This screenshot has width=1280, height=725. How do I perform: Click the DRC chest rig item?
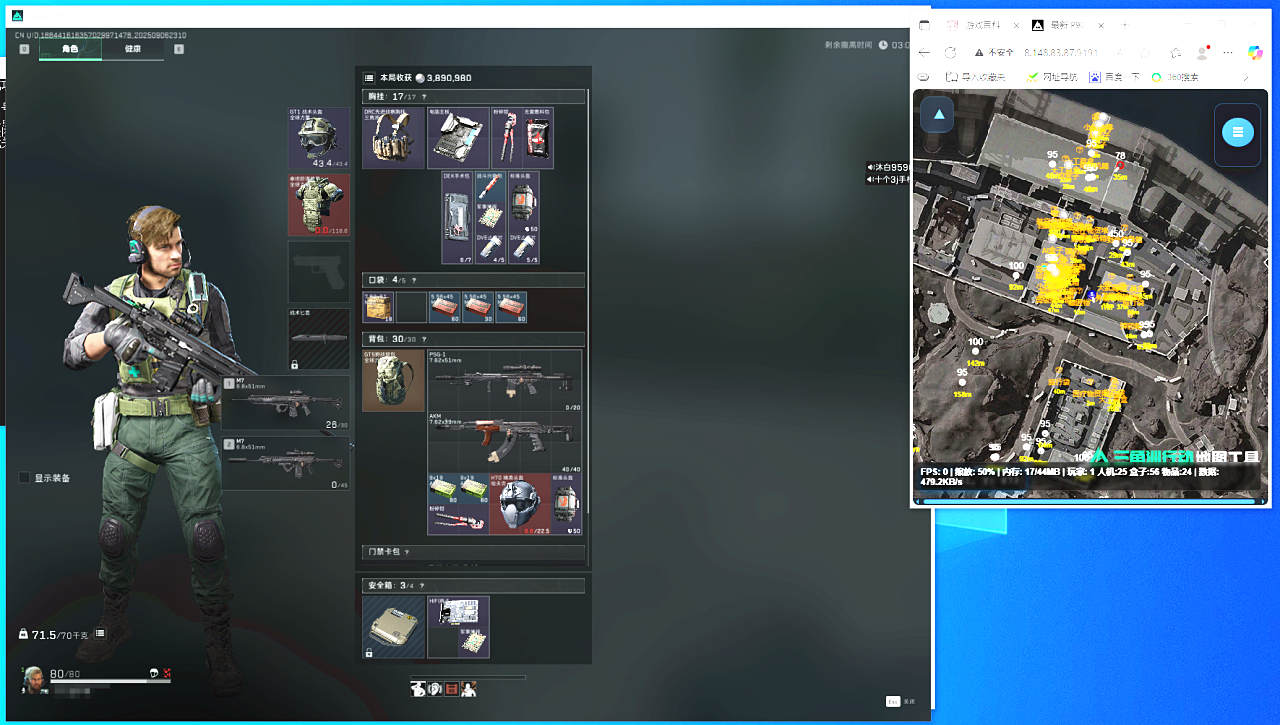point(394,138)
